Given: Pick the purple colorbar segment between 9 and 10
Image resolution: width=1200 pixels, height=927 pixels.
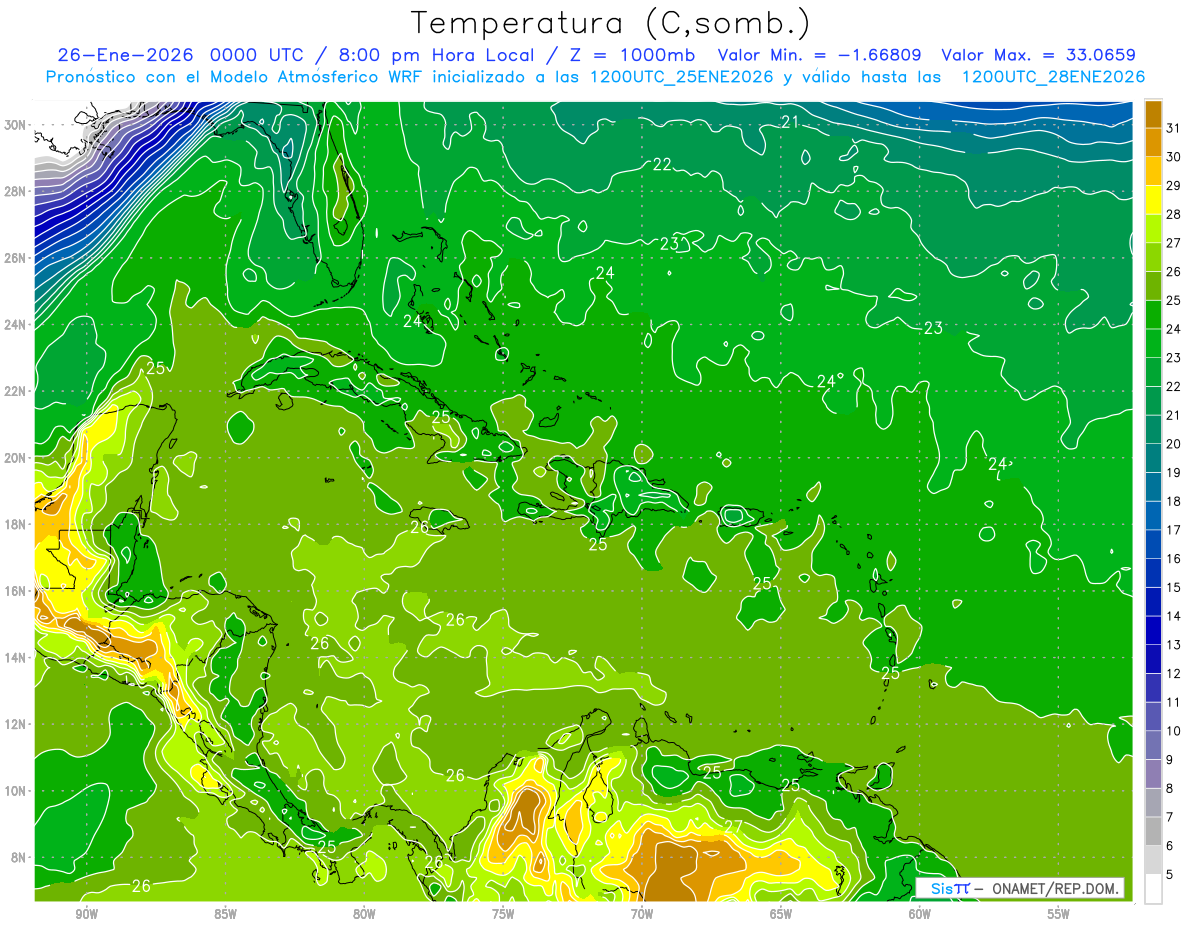Looking at the screenshot, I should [1153, 745].
